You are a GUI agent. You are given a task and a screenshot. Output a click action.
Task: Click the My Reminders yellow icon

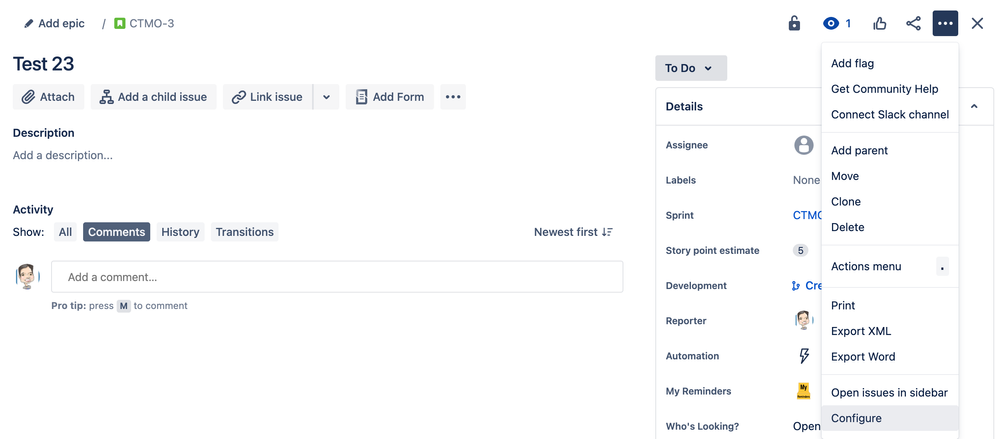(803, 391)
